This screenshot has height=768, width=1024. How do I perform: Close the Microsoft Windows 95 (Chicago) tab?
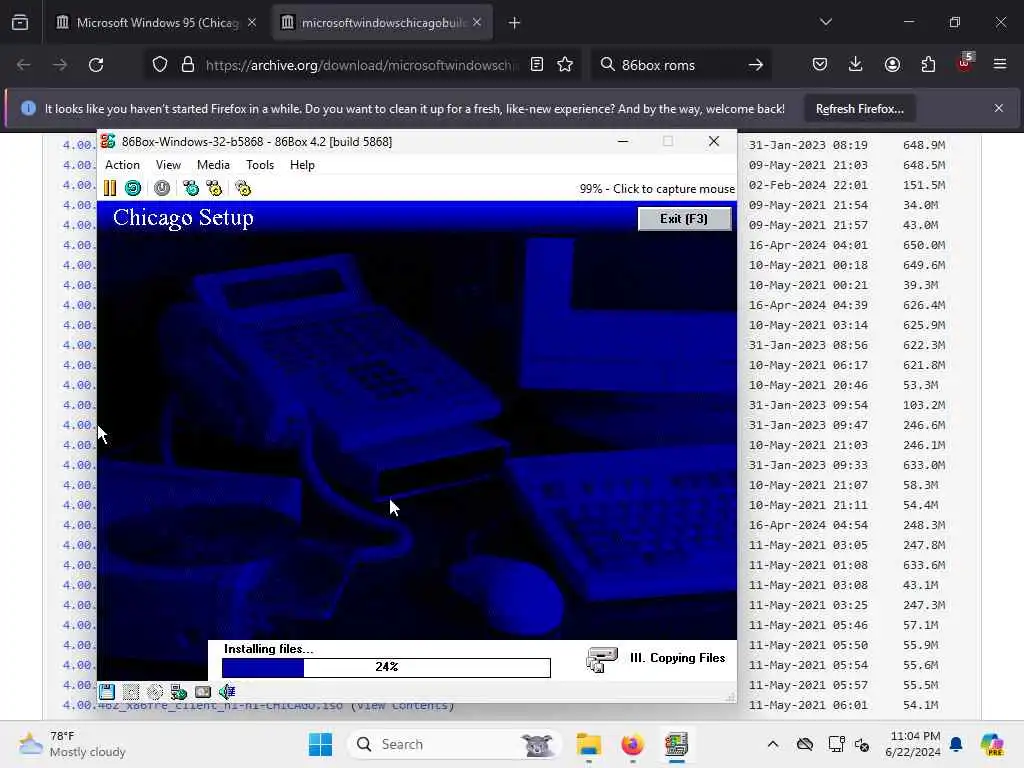click(x=252, y=23)
